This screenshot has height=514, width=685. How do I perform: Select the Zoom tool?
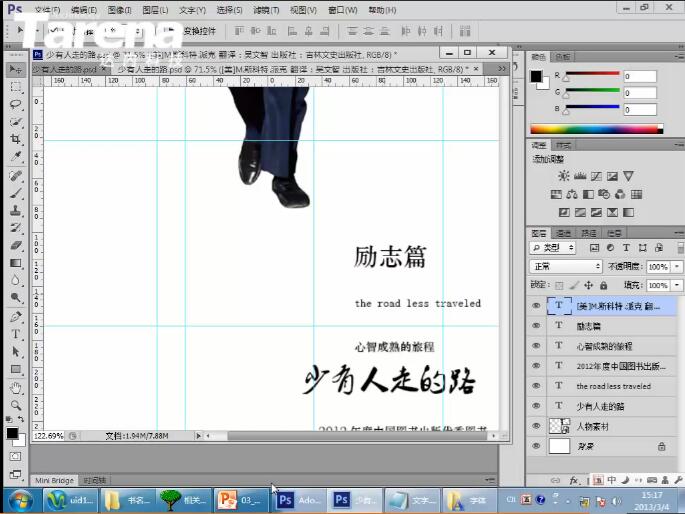pos(16,405)
